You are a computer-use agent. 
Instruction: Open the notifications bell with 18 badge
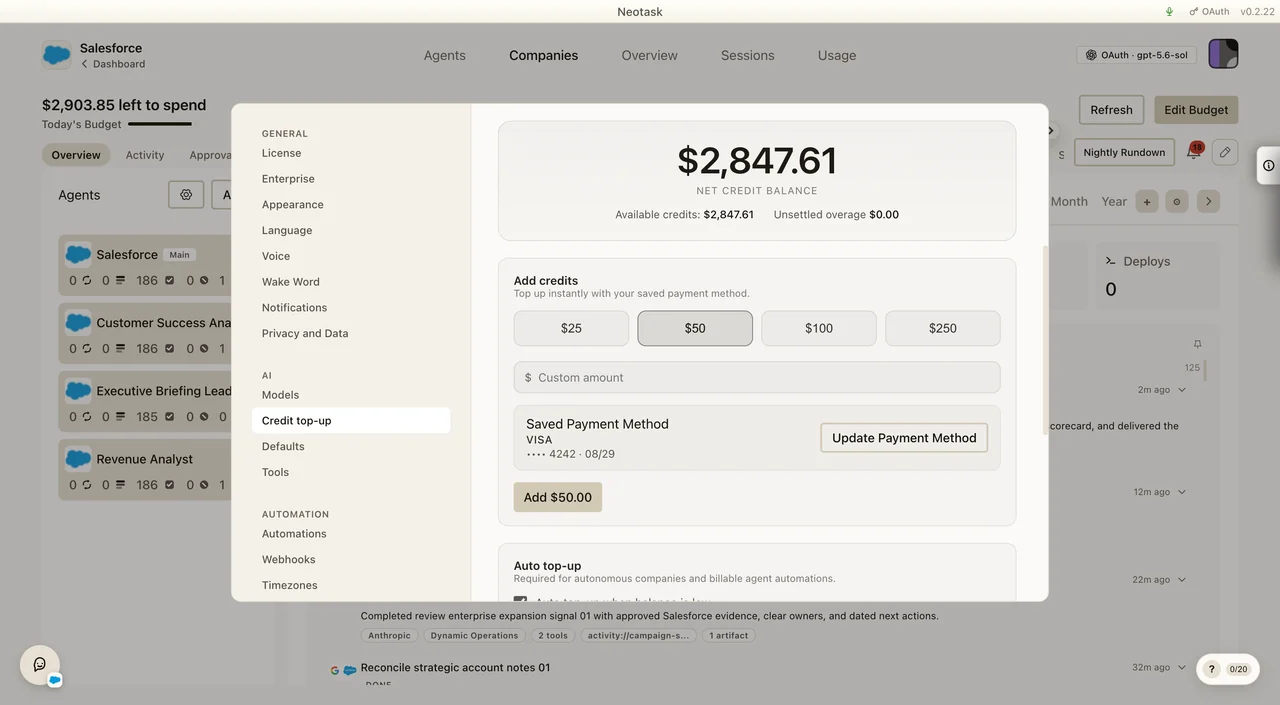1194,152
